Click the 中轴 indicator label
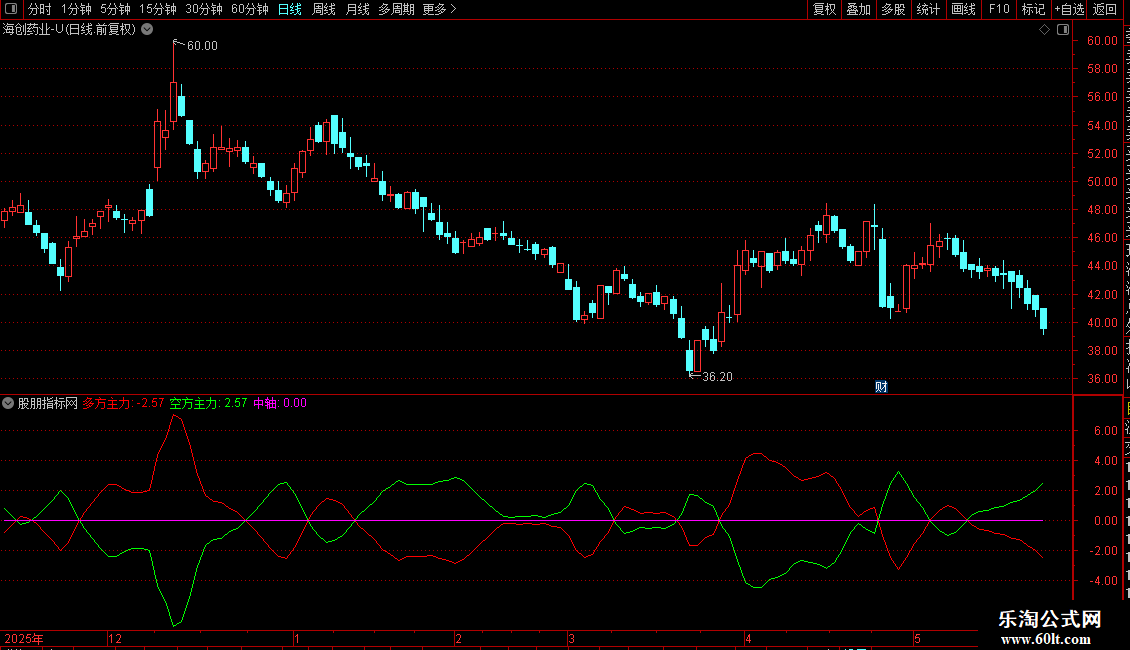Viewport: 1130px width, 650px height. coord(280,404)
